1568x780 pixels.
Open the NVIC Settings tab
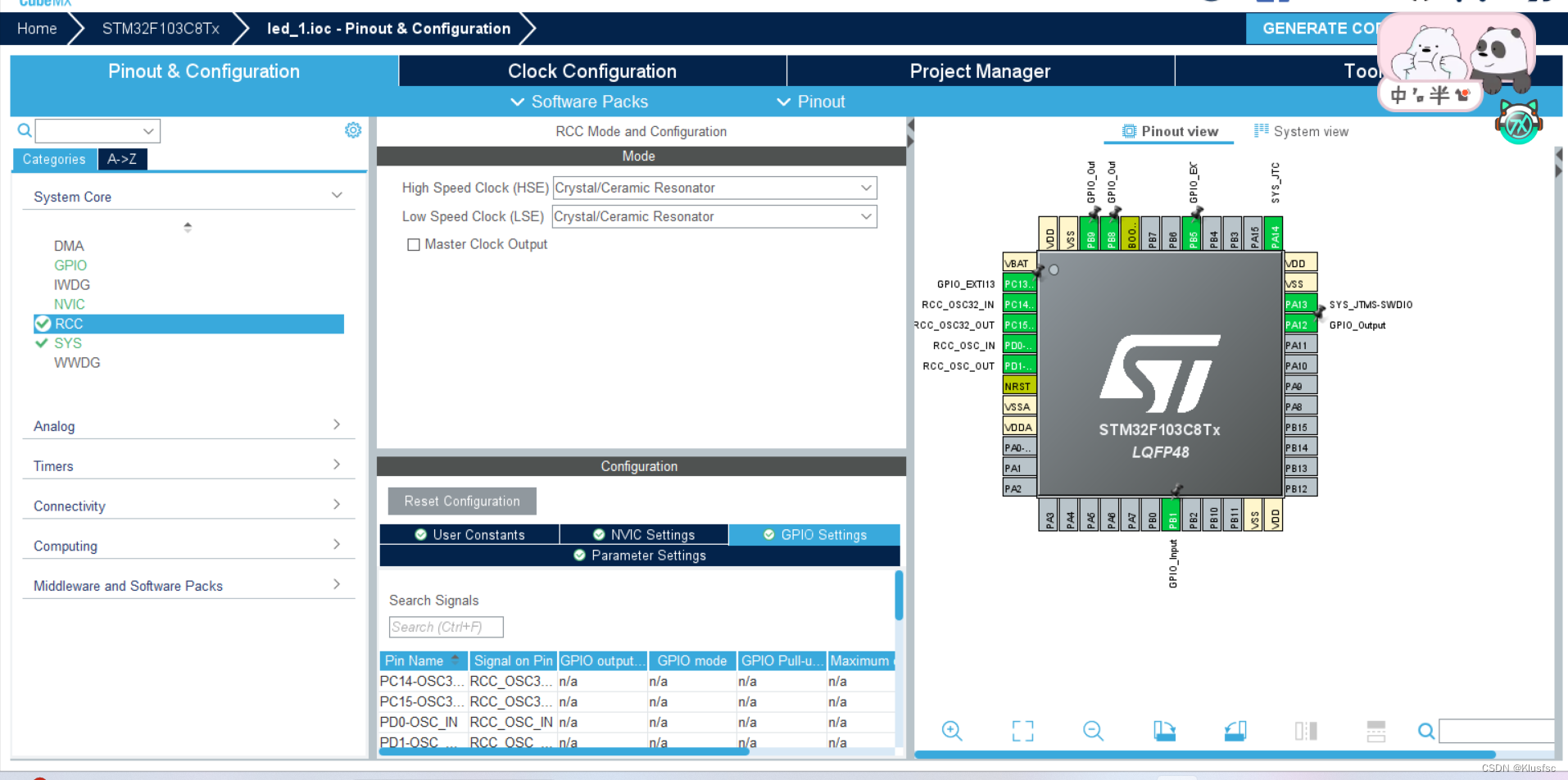(x=644, y=534)
